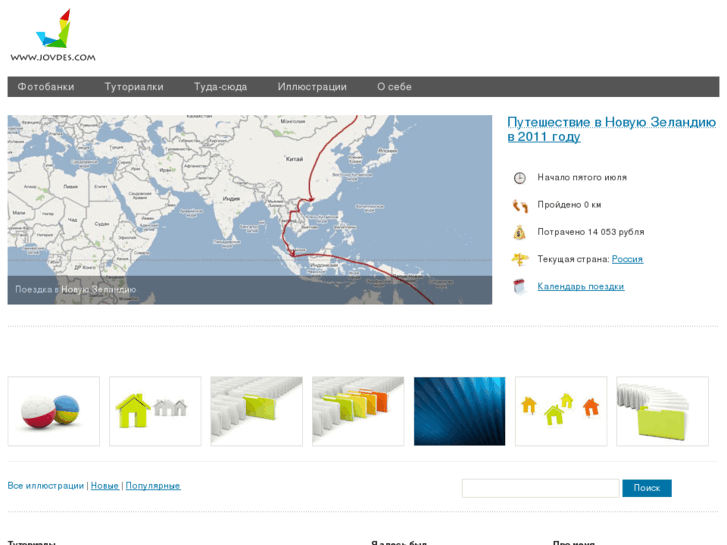Open the green folder with documents thumbnail

663,411
